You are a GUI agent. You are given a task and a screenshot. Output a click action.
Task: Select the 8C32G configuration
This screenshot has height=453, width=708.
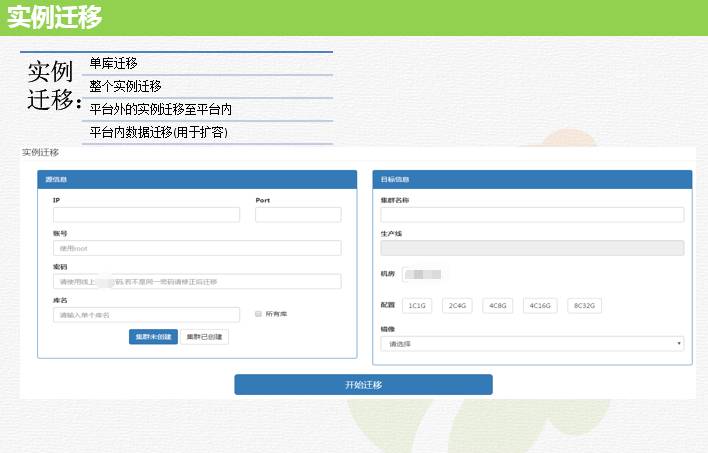[x=584, y=306]
